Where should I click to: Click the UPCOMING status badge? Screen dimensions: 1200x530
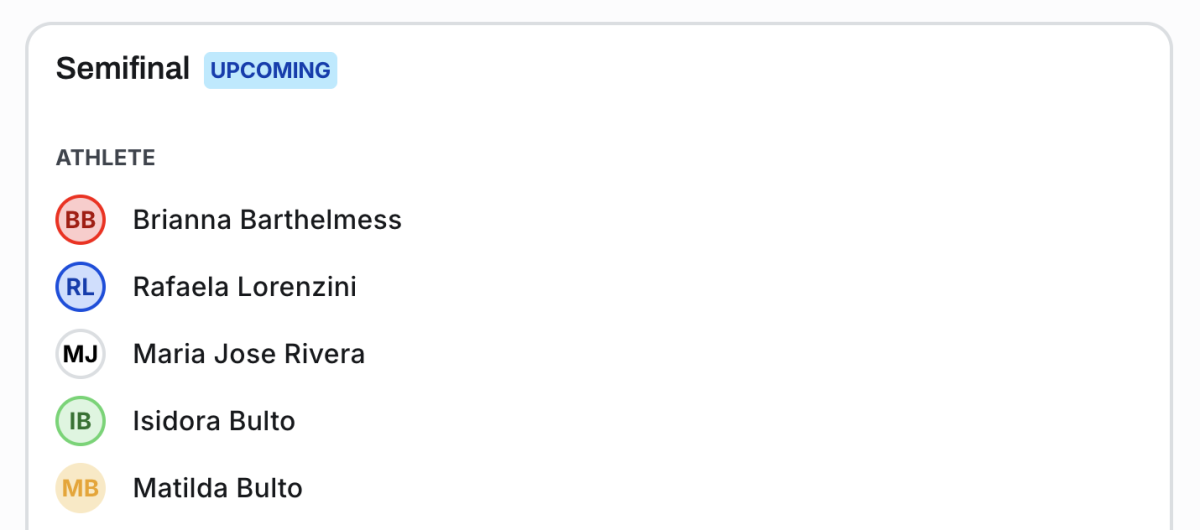[270, 71]
